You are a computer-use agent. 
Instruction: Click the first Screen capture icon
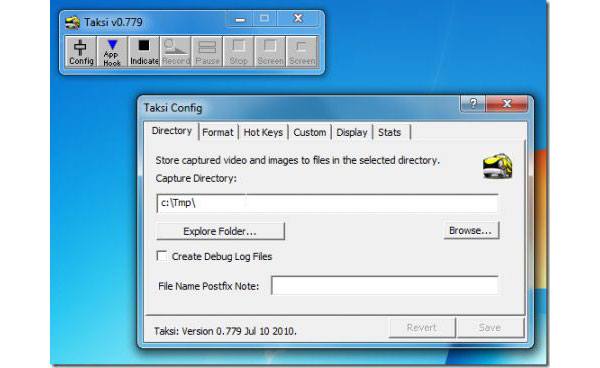tap(270, 52)
